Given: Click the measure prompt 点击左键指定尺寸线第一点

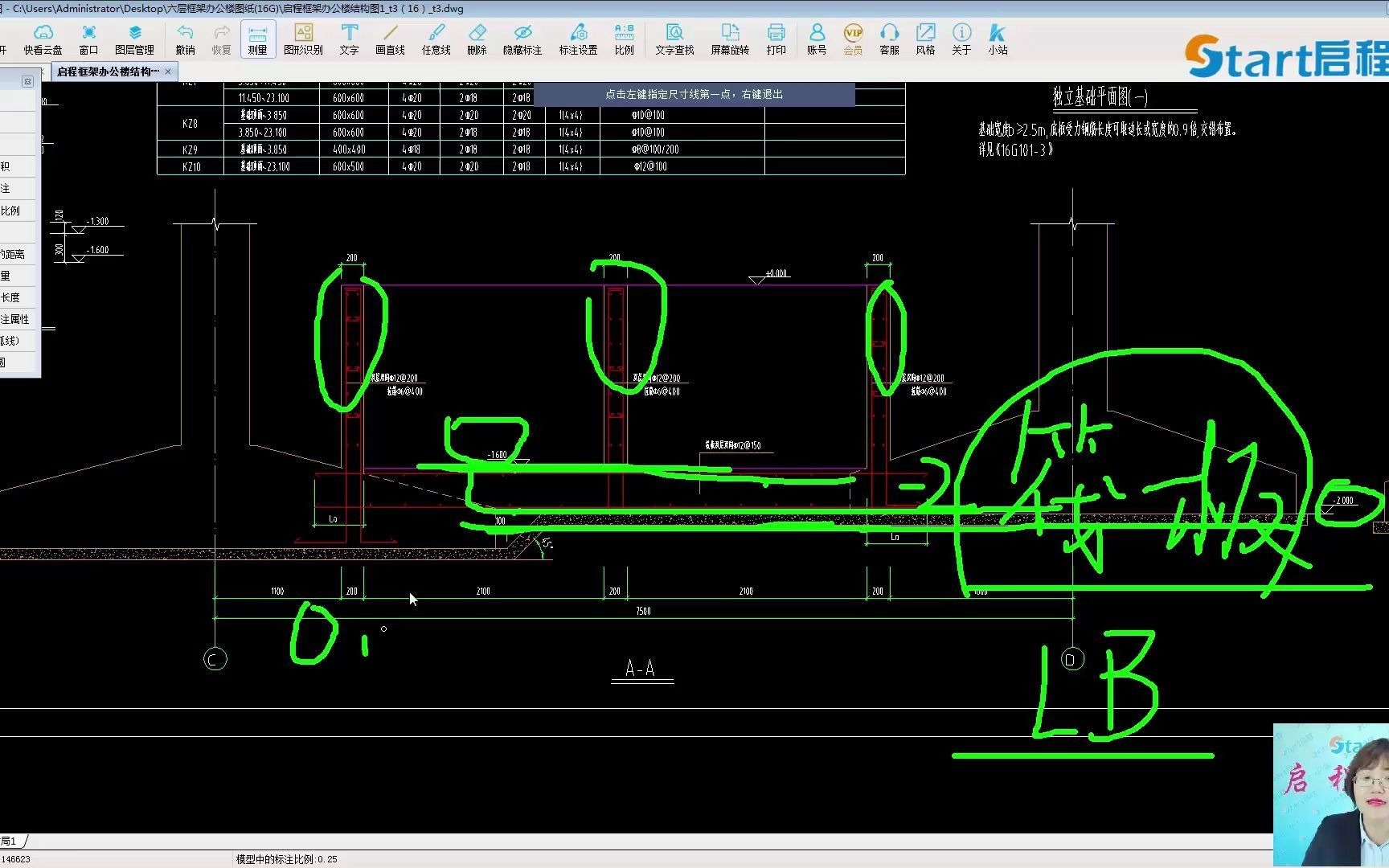Looking at the screenshot, I should point(693,94).
